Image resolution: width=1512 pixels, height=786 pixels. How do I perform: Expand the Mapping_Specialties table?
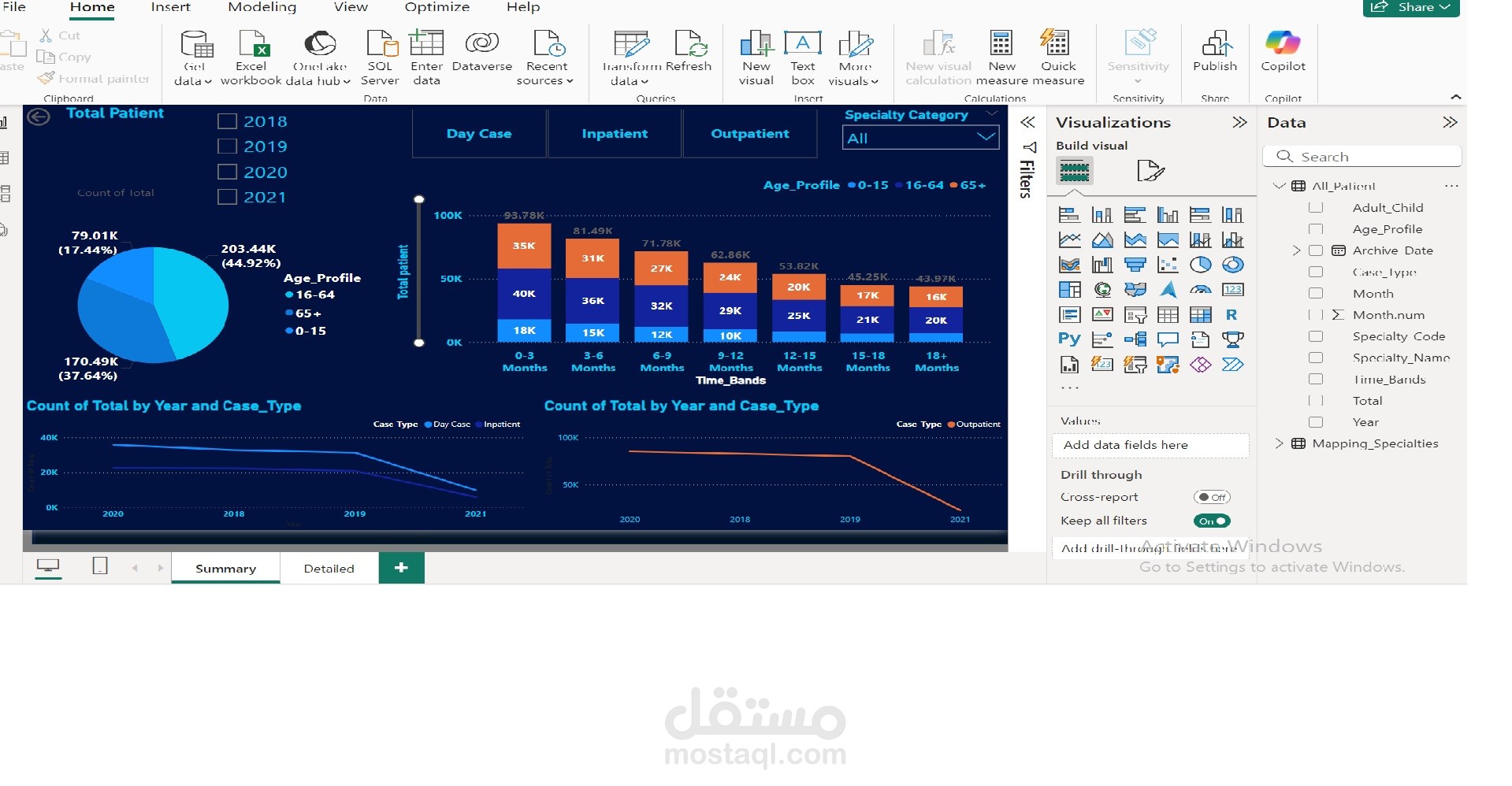1279,443
